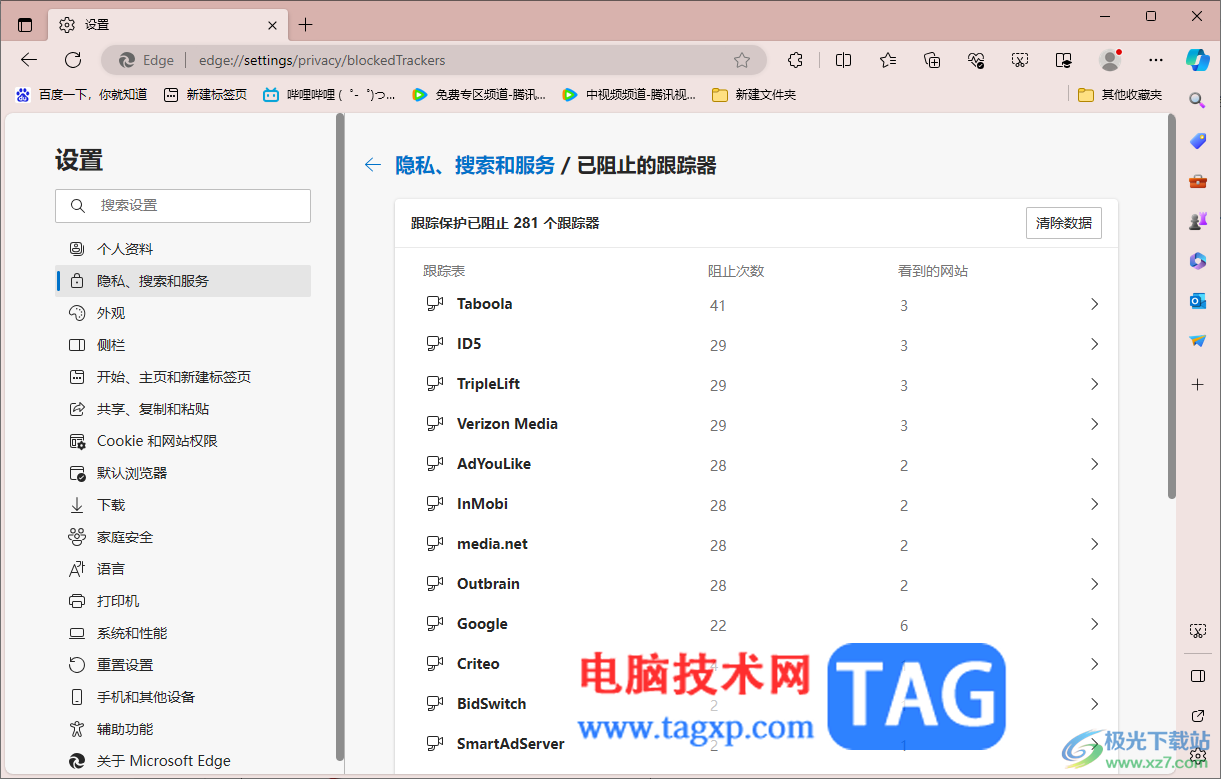1221x779 pixels.
Task: Expand the Verizon Media tracker chevron
Action: click(1094, 424)
